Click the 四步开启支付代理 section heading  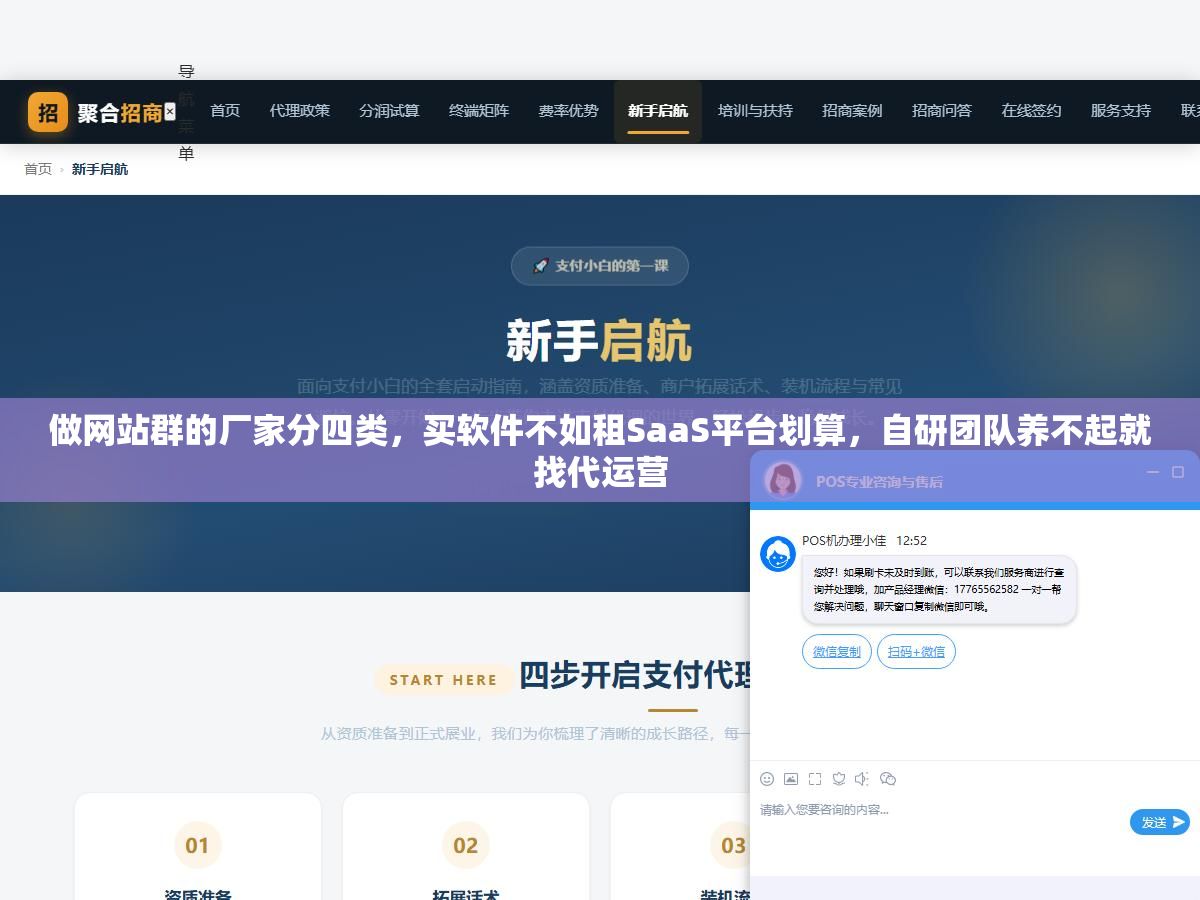[x=635, y=676]
